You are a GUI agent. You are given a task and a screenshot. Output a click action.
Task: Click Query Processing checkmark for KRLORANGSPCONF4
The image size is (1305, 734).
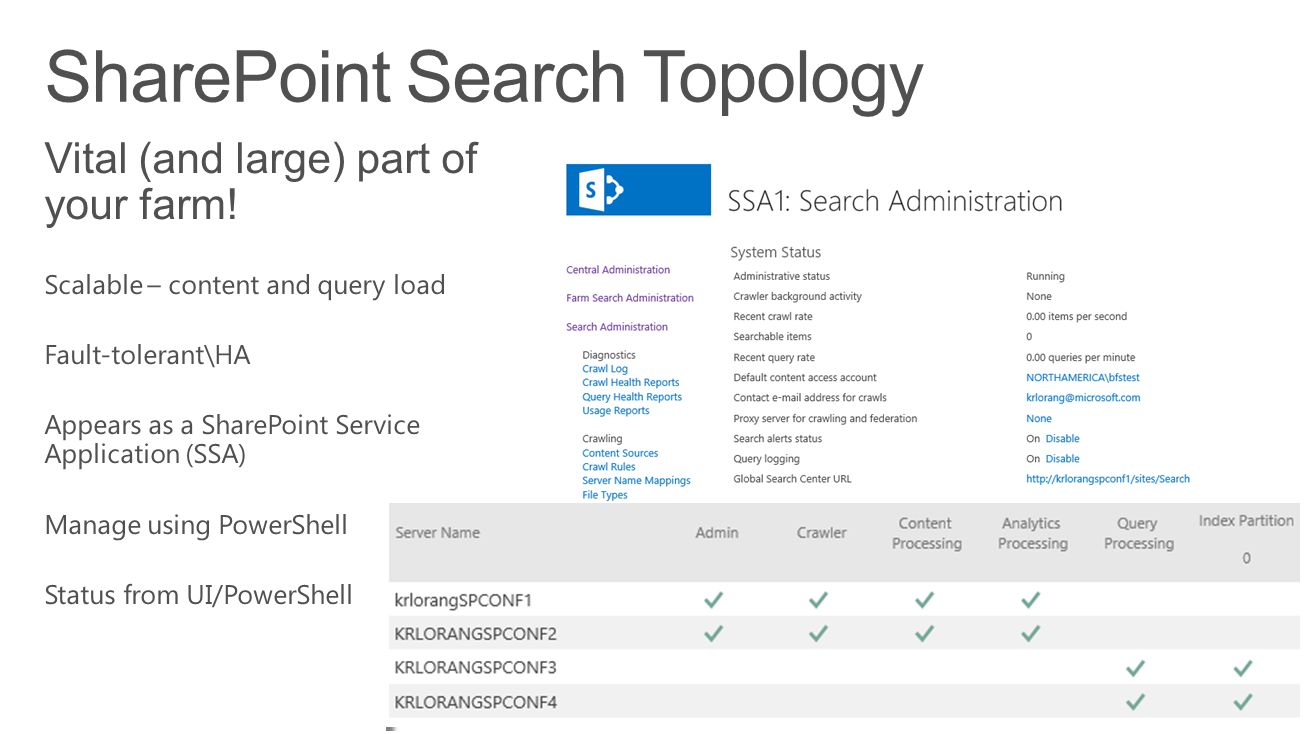tap(1135, 702)
